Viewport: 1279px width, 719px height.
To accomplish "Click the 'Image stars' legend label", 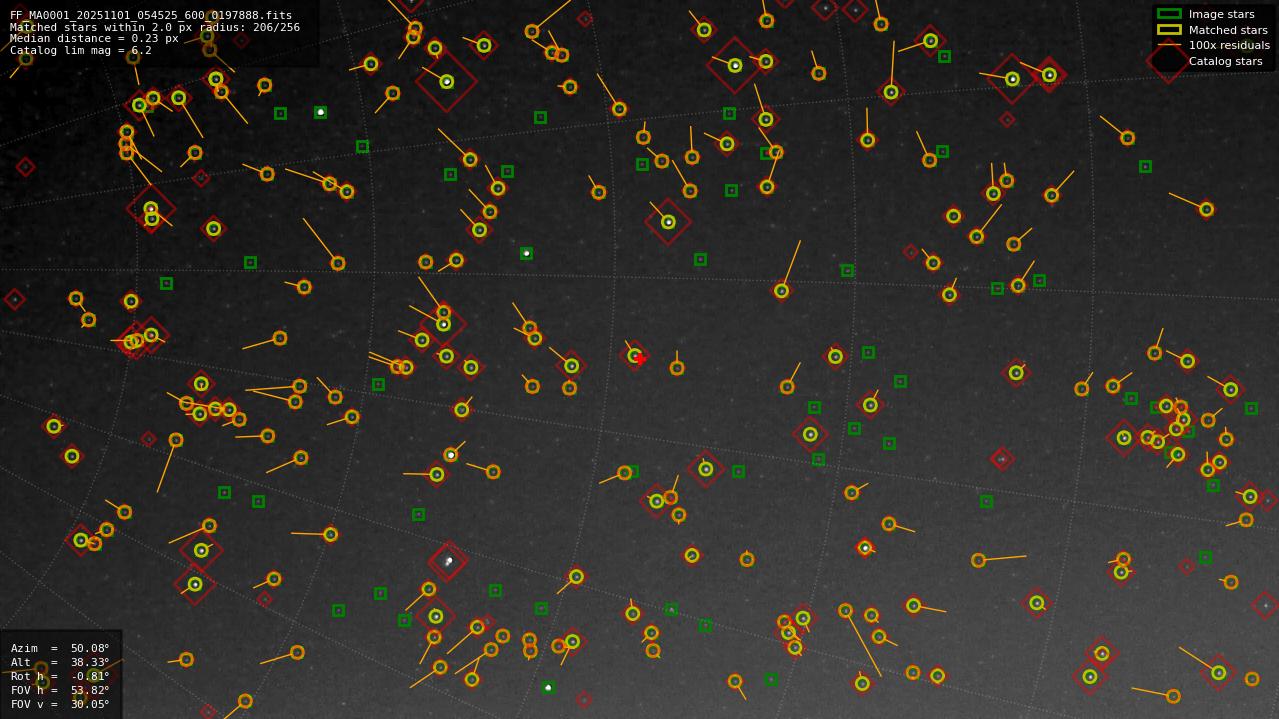I will coord(1221,14).
